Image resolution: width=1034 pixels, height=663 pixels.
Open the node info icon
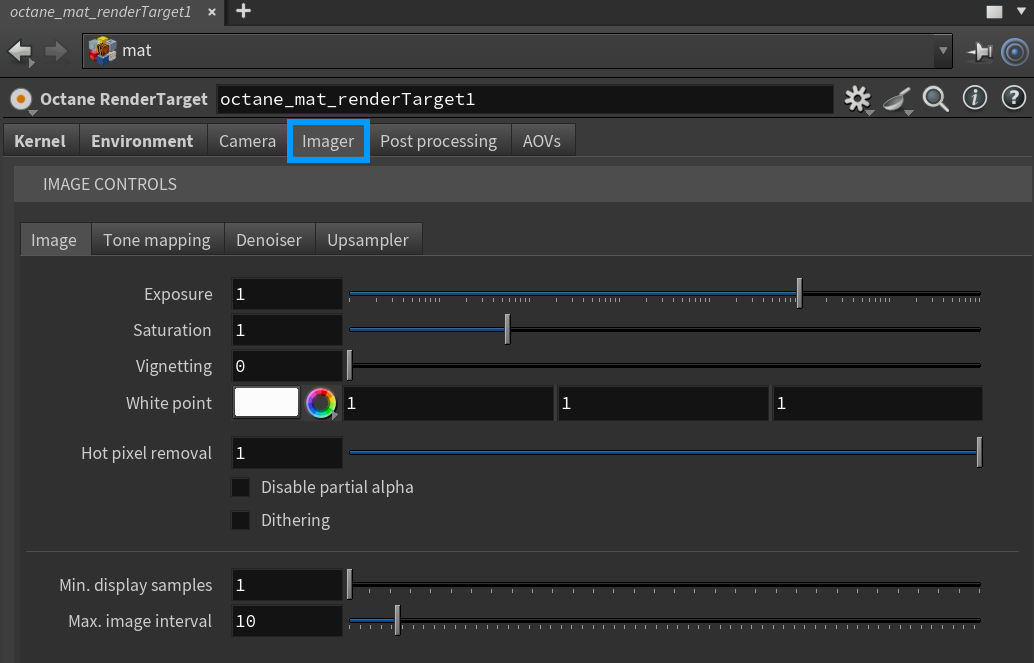974,98
